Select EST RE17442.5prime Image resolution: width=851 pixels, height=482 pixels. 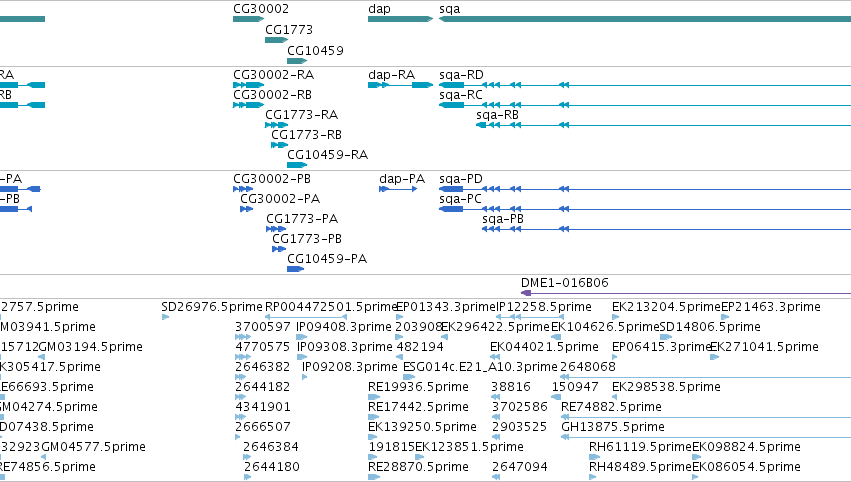coord(374,417)
